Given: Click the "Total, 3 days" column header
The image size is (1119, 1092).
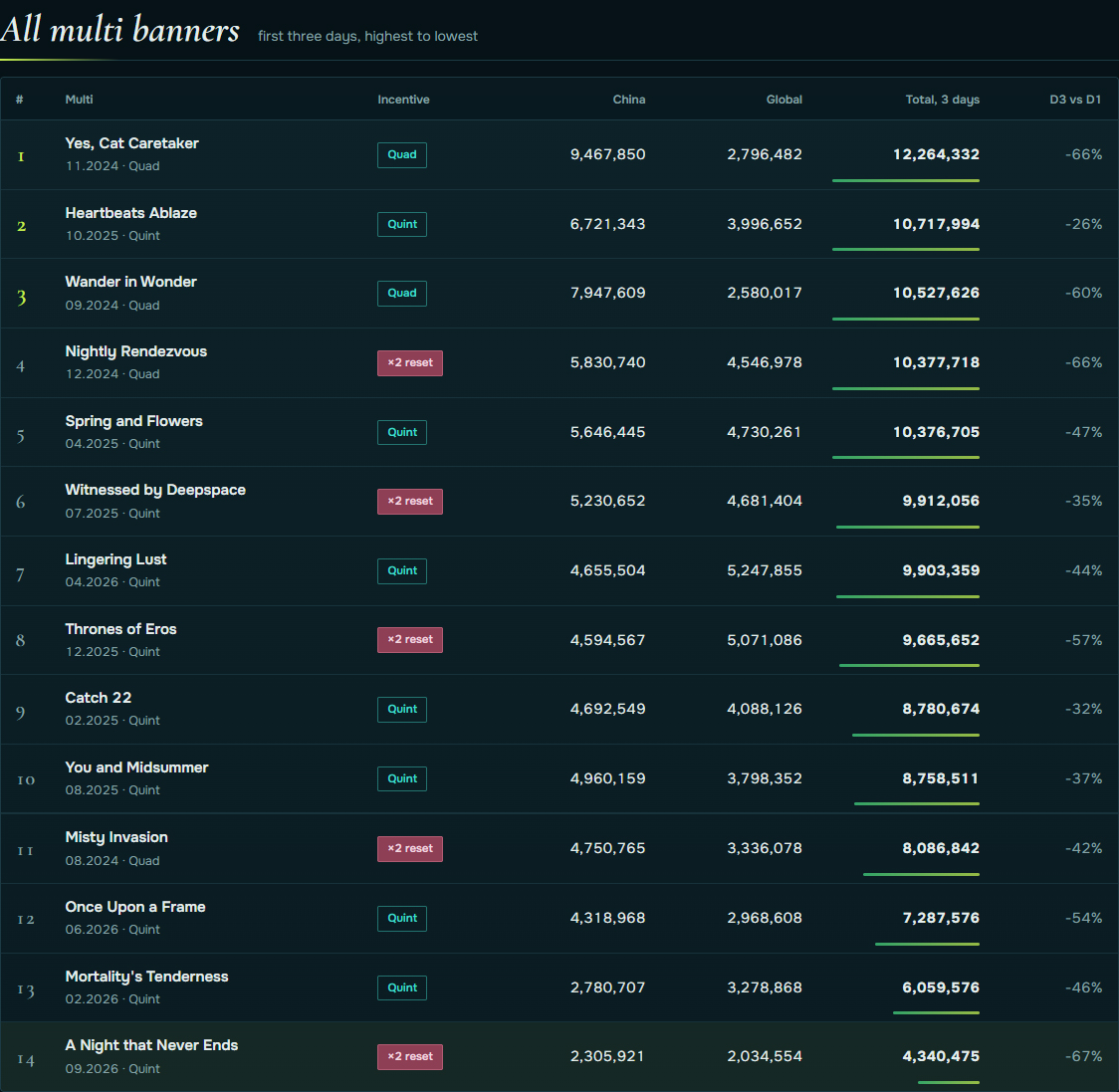Looking at the screenshot, I should (x=942, y=100).
